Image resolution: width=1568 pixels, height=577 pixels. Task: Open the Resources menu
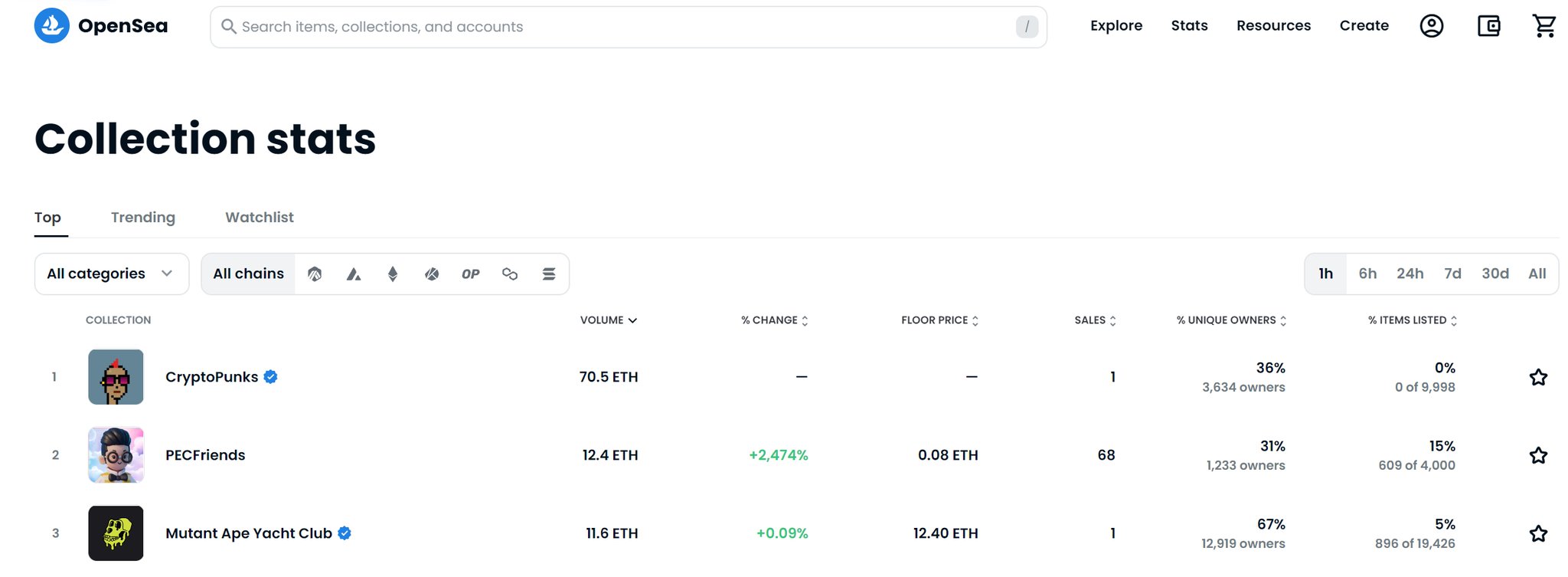coord(1273,25)
